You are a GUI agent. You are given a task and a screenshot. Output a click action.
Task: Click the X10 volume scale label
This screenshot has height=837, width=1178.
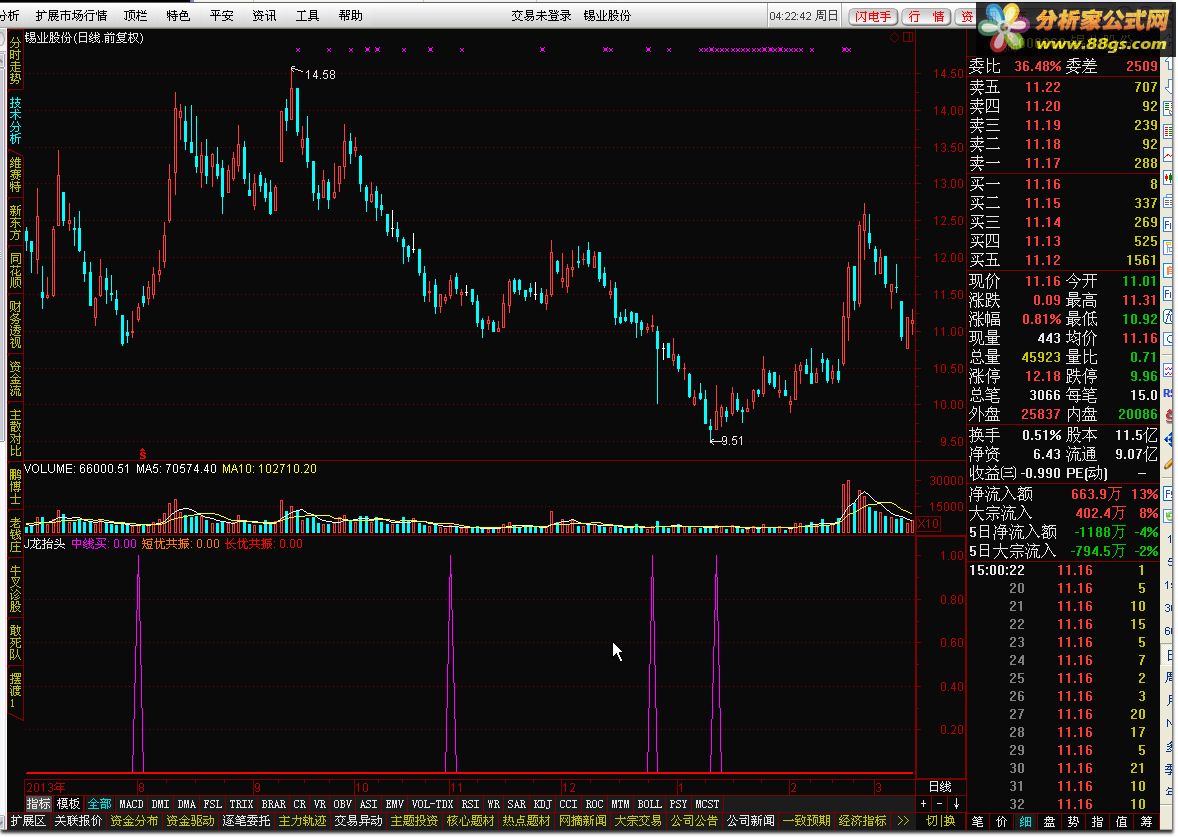pyautogui.click(x=929, y=524)
